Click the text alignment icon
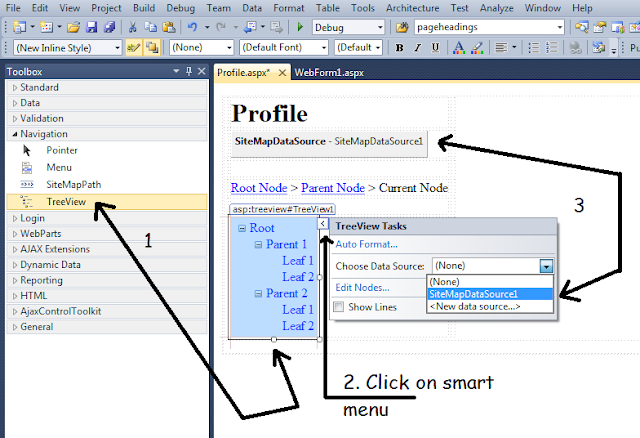Viewport: 640px width, 438px height. (501, 48)
